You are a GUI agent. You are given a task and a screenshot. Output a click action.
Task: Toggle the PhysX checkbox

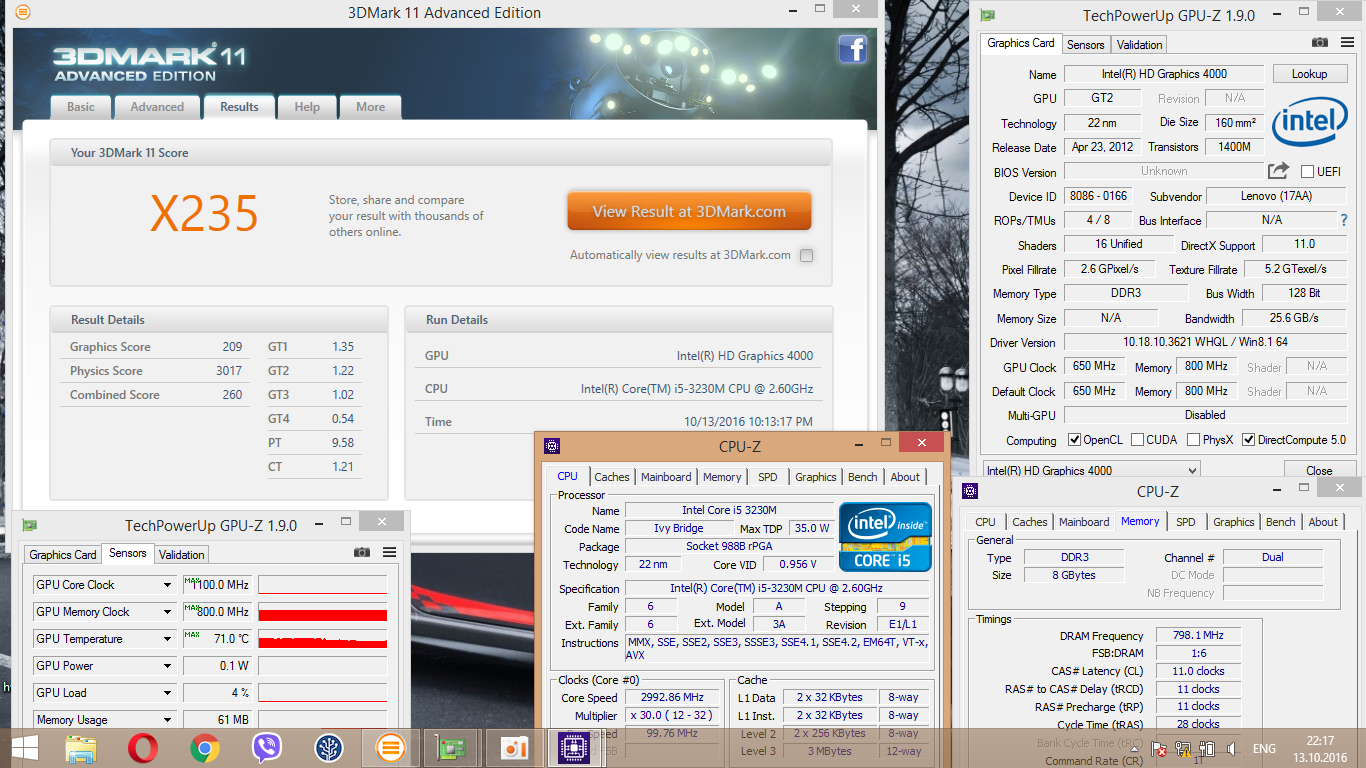coord(1194,440)
